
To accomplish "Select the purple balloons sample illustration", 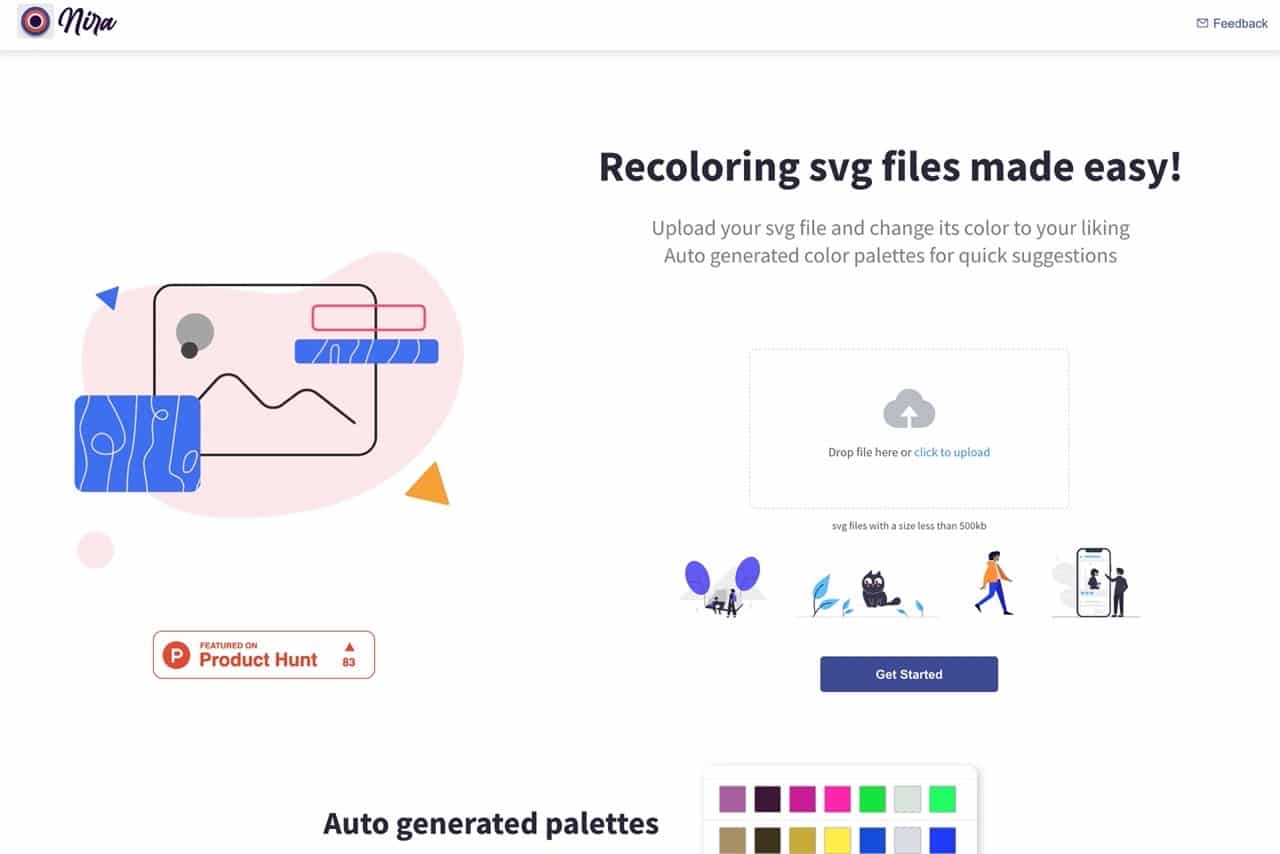I will pos(723,586).
